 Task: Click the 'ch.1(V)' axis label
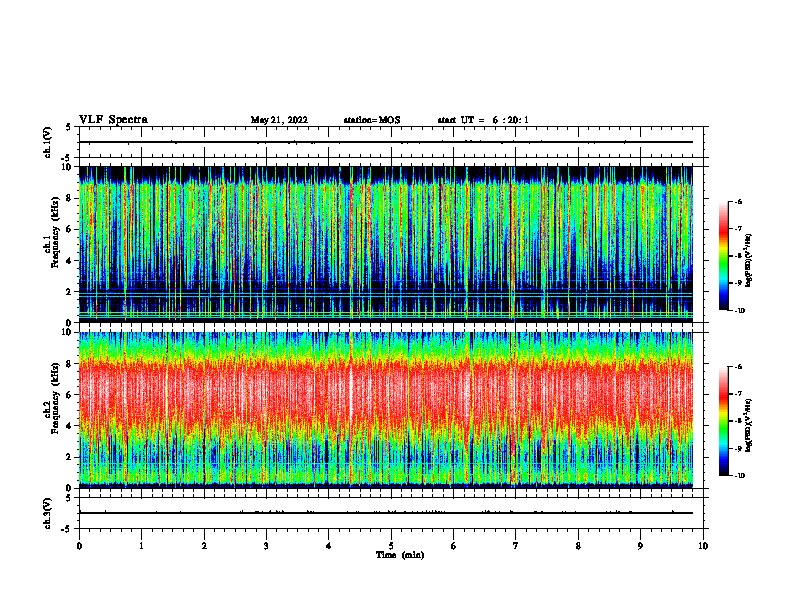(x=48, y=142)
